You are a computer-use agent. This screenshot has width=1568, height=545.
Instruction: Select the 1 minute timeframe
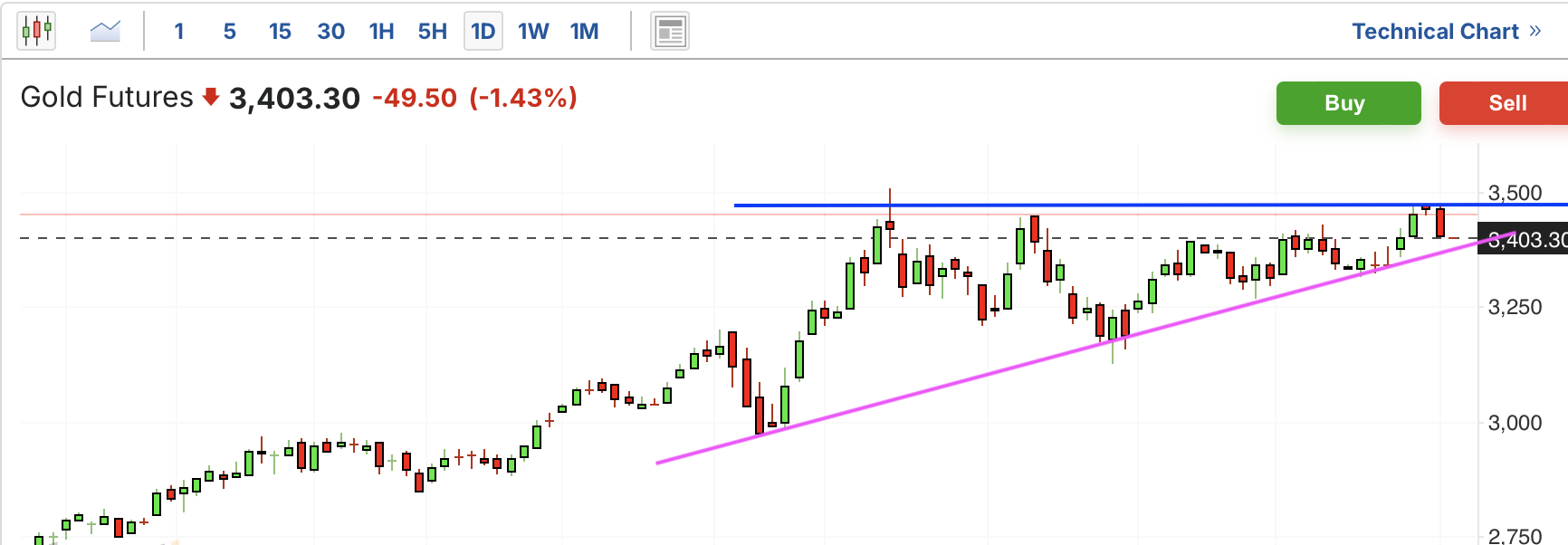point(179,32)
